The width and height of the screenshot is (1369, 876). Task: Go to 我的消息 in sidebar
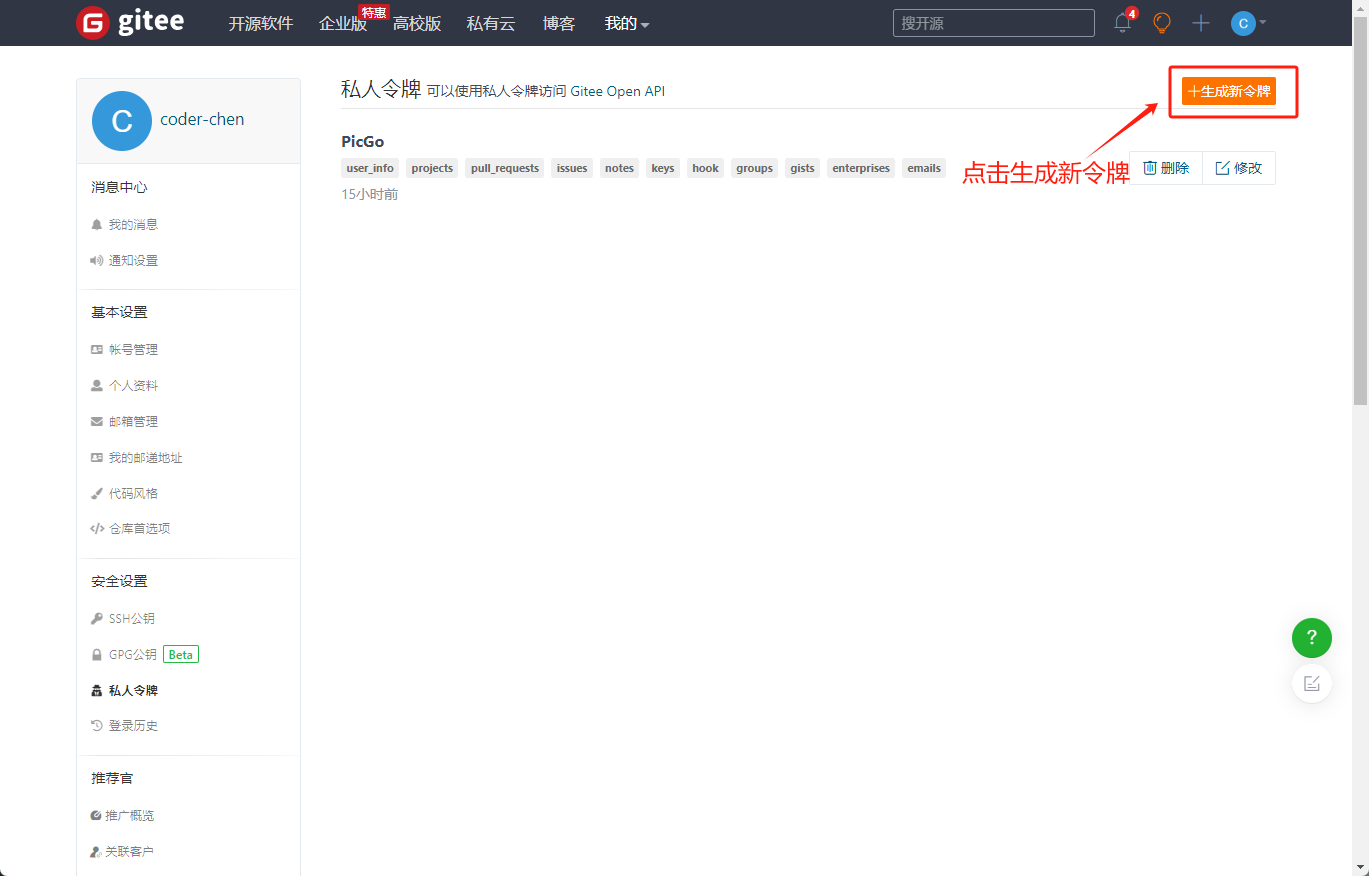(x=133, y=225)
